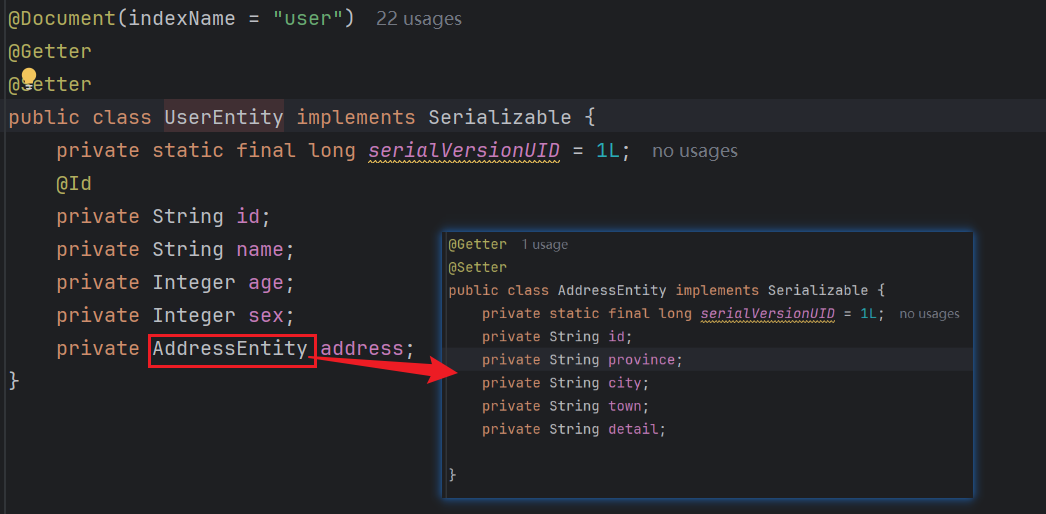Click Serializable in the UserEntity declaration
The height and width of the screenshot is (514, 1046).
tap(500, 118)
